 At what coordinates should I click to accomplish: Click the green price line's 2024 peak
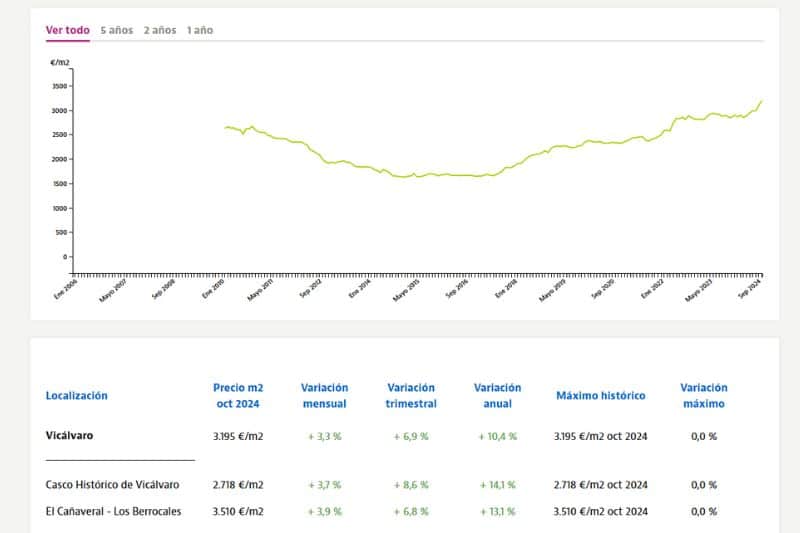(761, 101)
